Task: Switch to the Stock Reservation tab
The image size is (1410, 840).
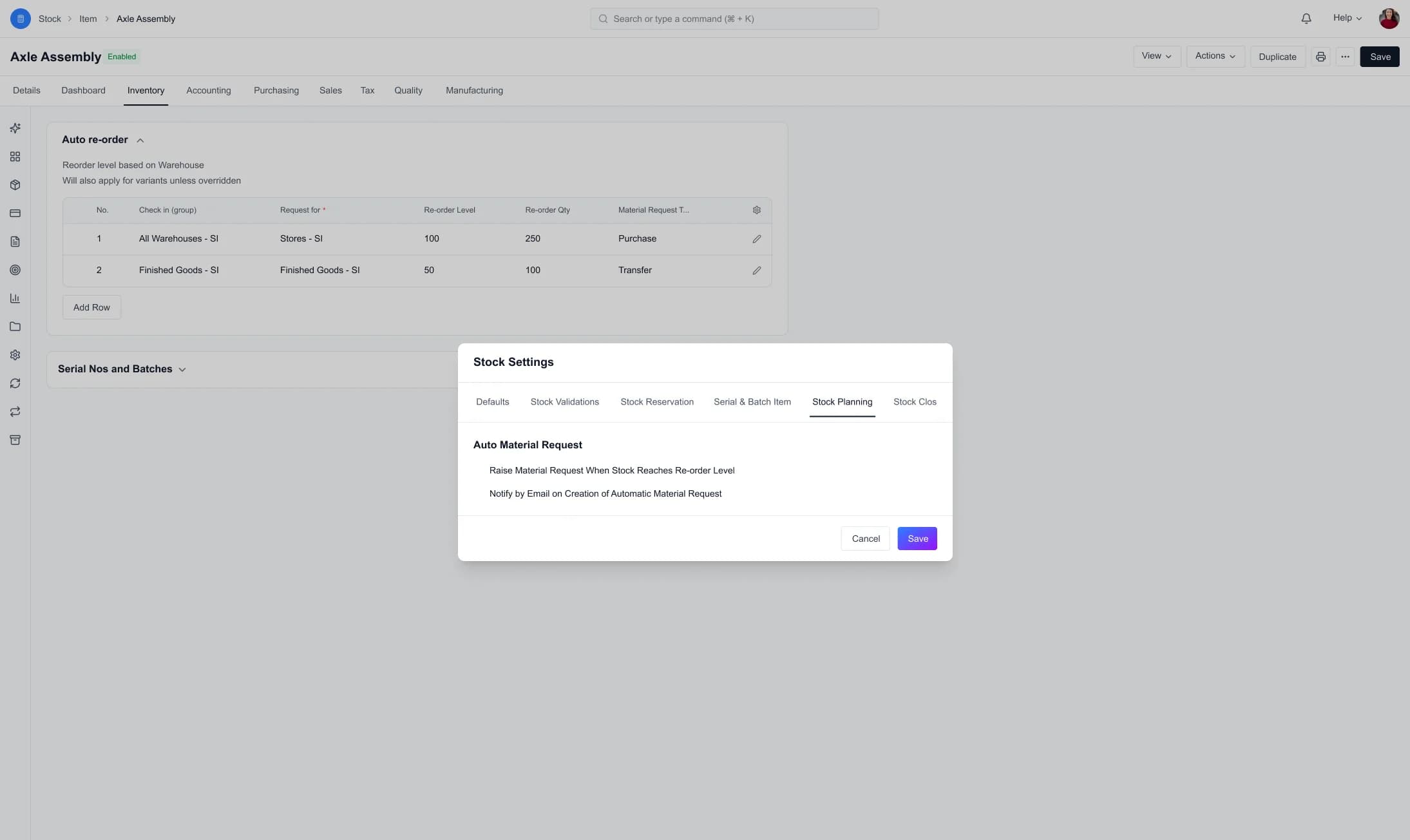Action: (x=656, y=401)
